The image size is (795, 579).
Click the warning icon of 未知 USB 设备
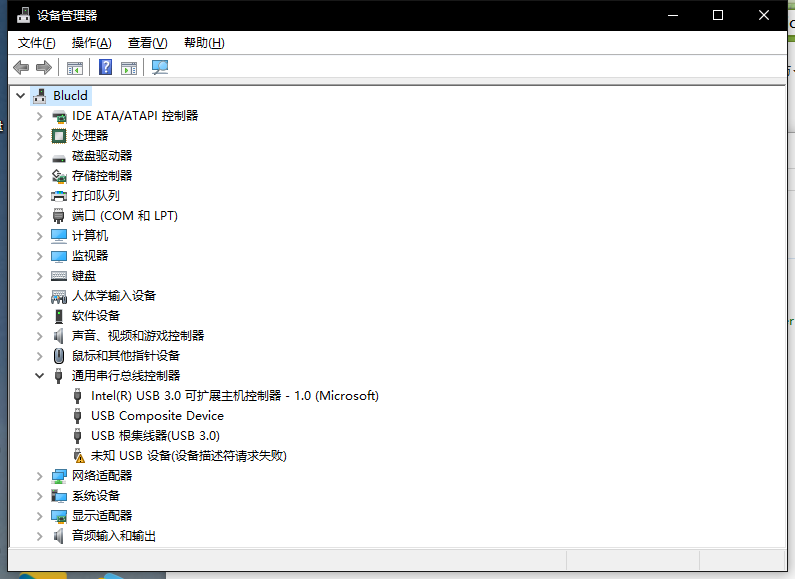click(78, 456)
